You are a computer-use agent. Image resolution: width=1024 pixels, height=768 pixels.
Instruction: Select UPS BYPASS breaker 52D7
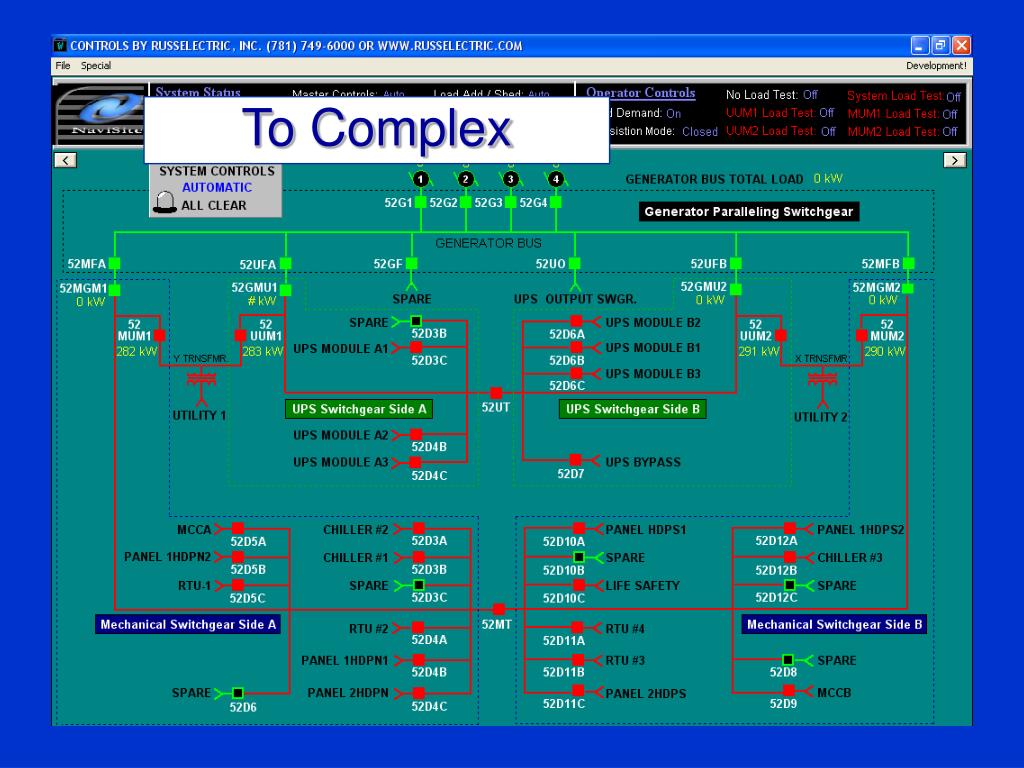pyautogui.click(x=575, y=460)
